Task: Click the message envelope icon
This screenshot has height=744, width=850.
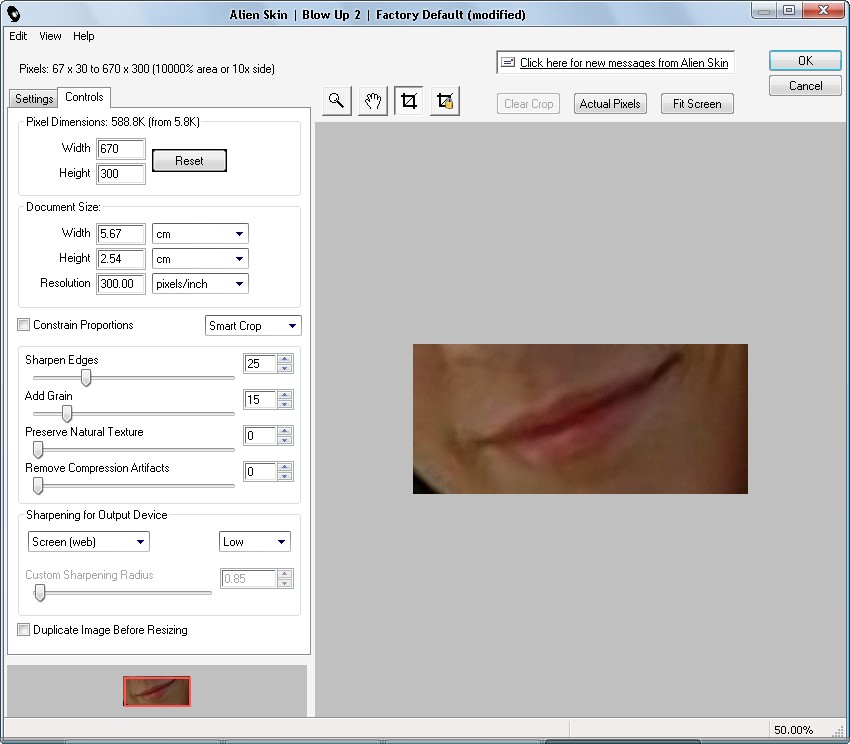Action: tap(508, 62)
